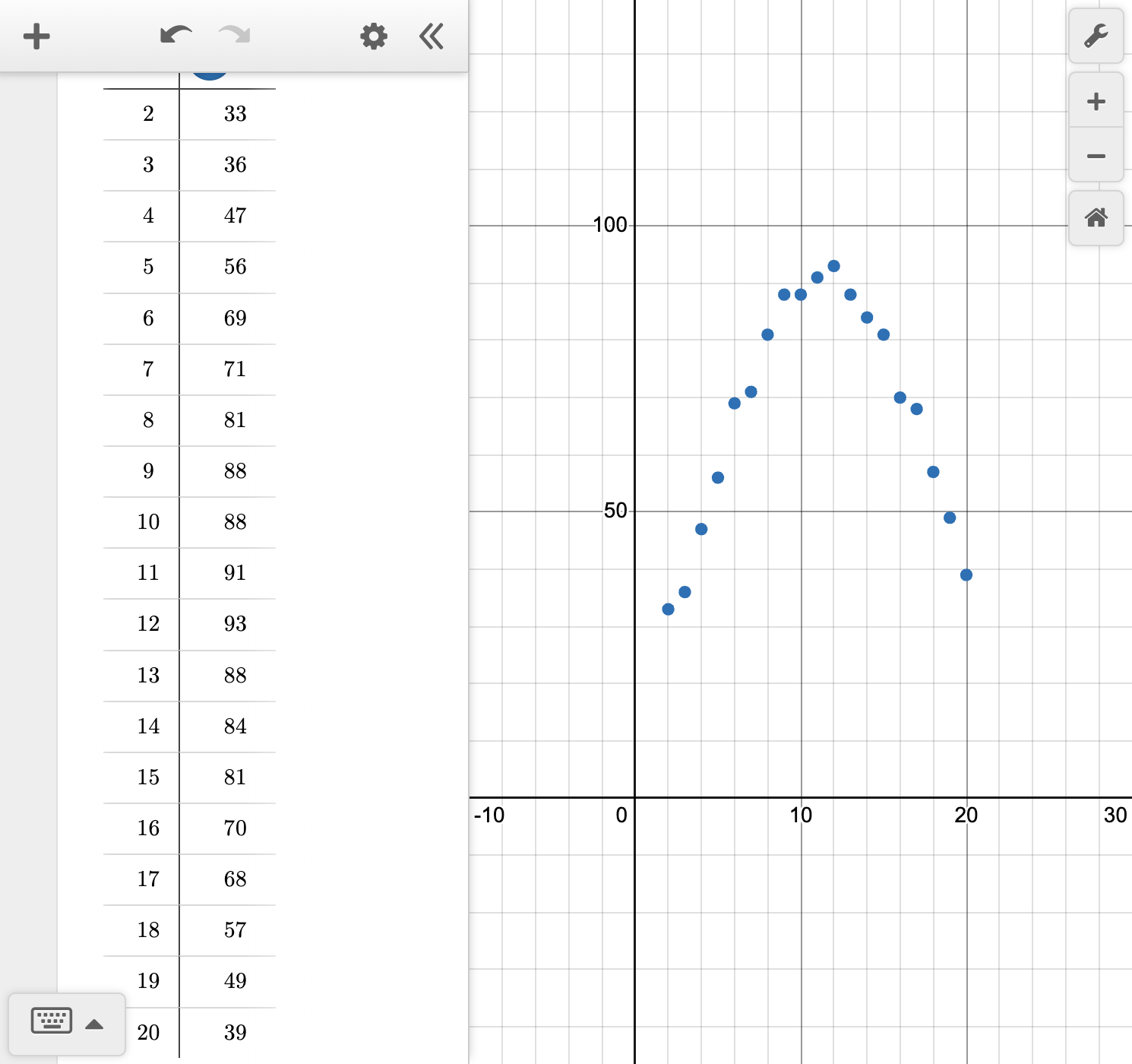
Task: Click the x-axis label reading 30
Action: point(1115,815)
